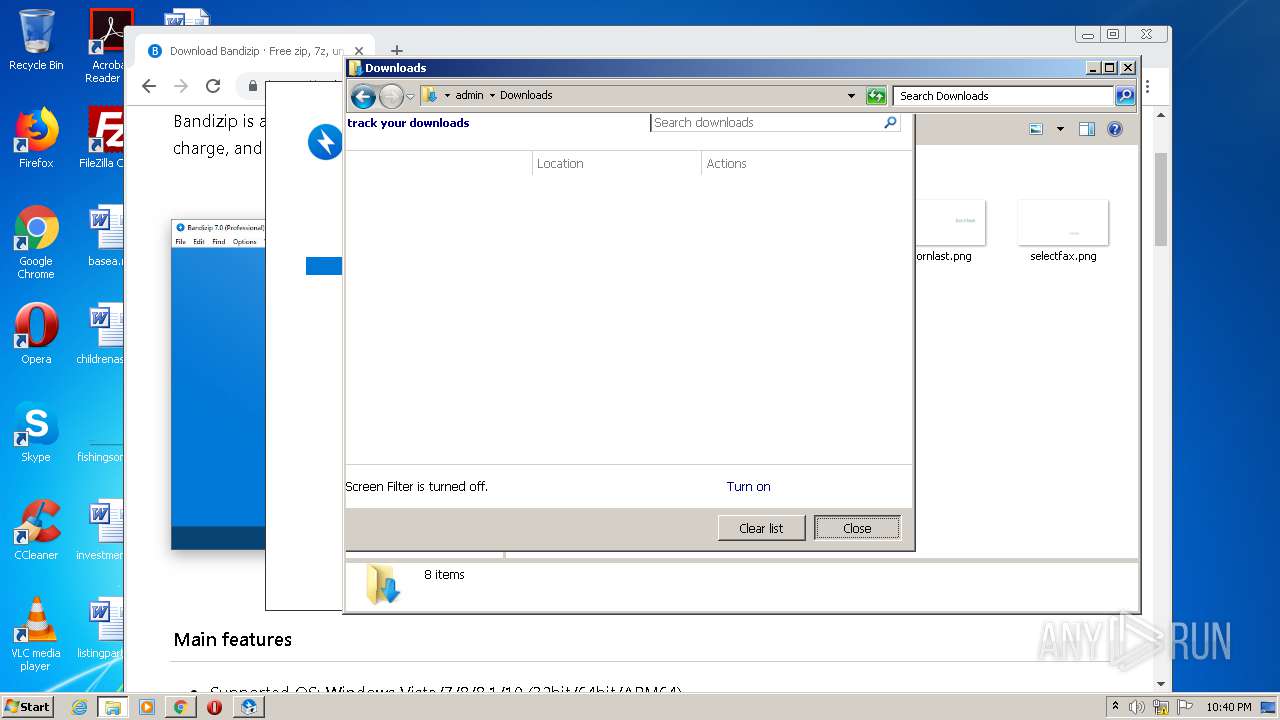Click Opera icon in the taskbar
The height and width of the screenshot is (720, 1280).
[214, 707]
